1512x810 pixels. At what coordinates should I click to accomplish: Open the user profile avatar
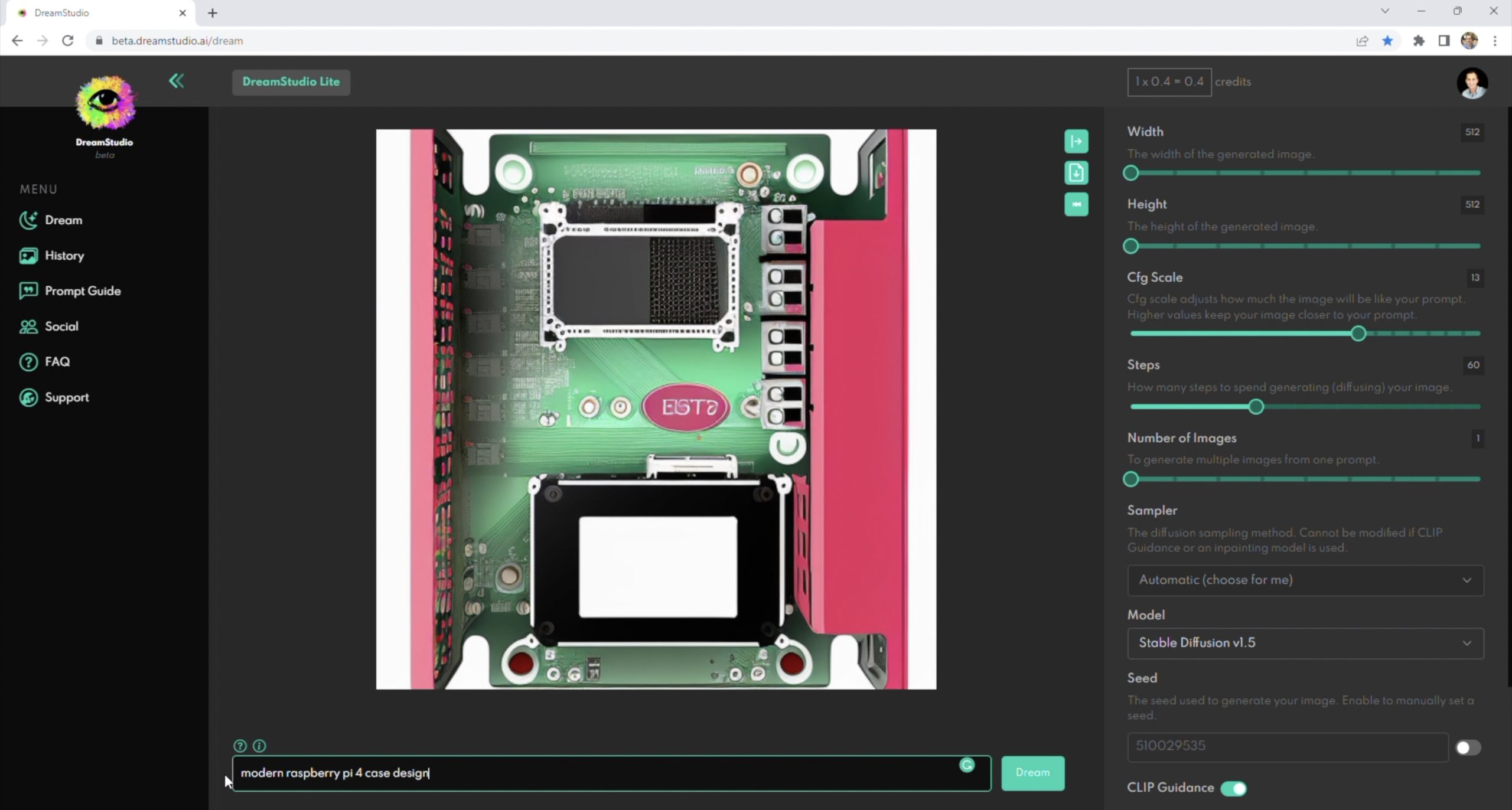1471,83
